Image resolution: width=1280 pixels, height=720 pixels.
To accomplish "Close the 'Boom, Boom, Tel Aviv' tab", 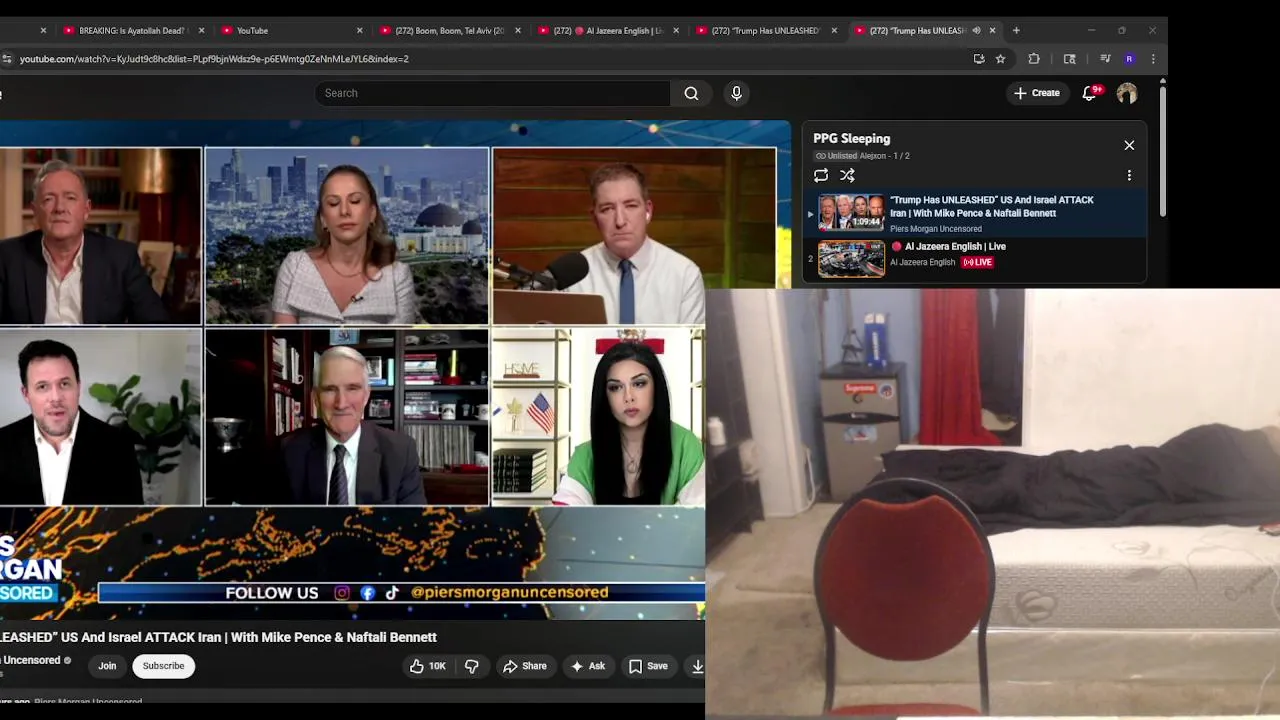I will tap(517, 30).
